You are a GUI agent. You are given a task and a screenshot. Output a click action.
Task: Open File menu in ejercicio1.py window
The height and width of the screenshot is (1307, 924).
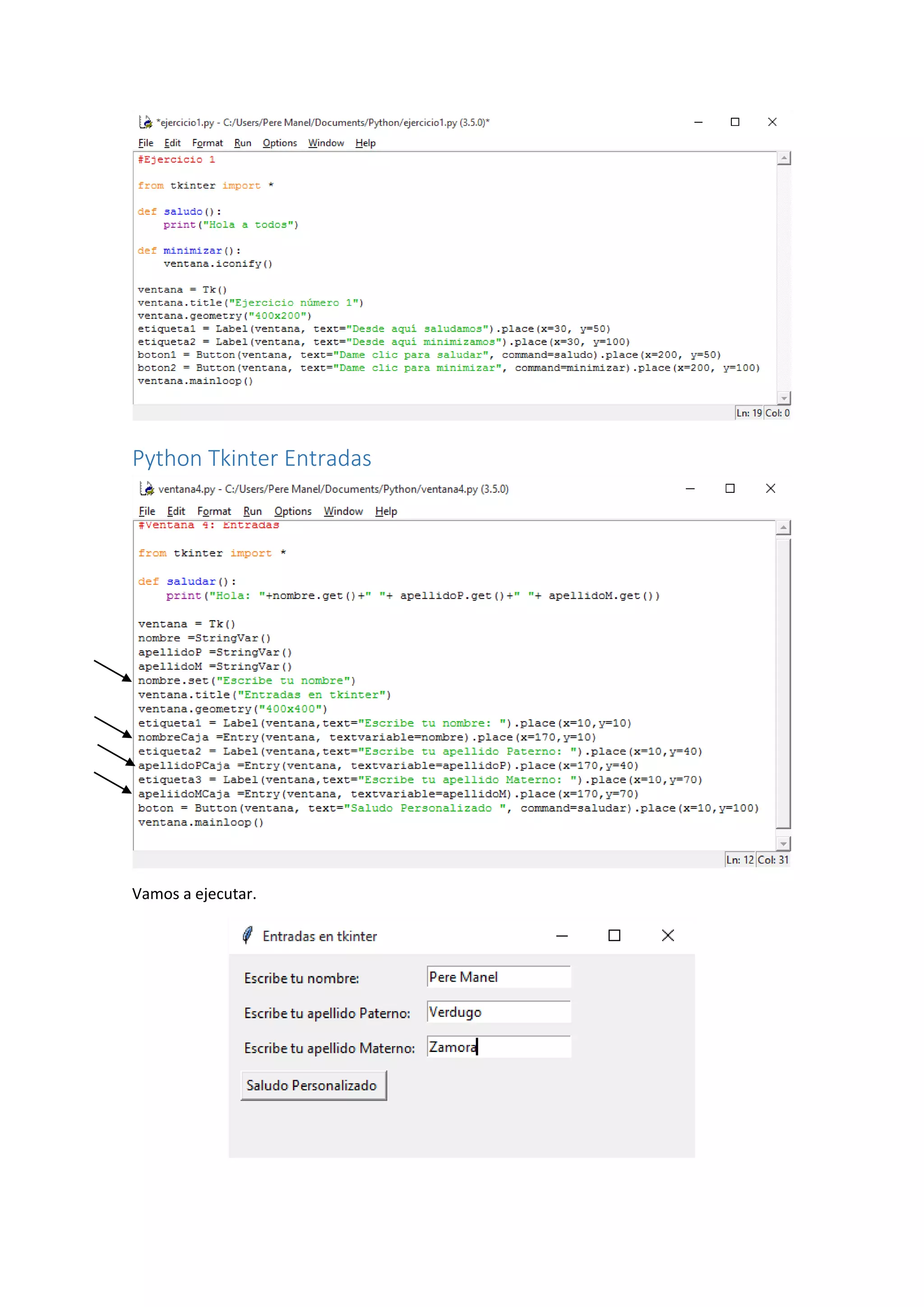coord(146,143)
